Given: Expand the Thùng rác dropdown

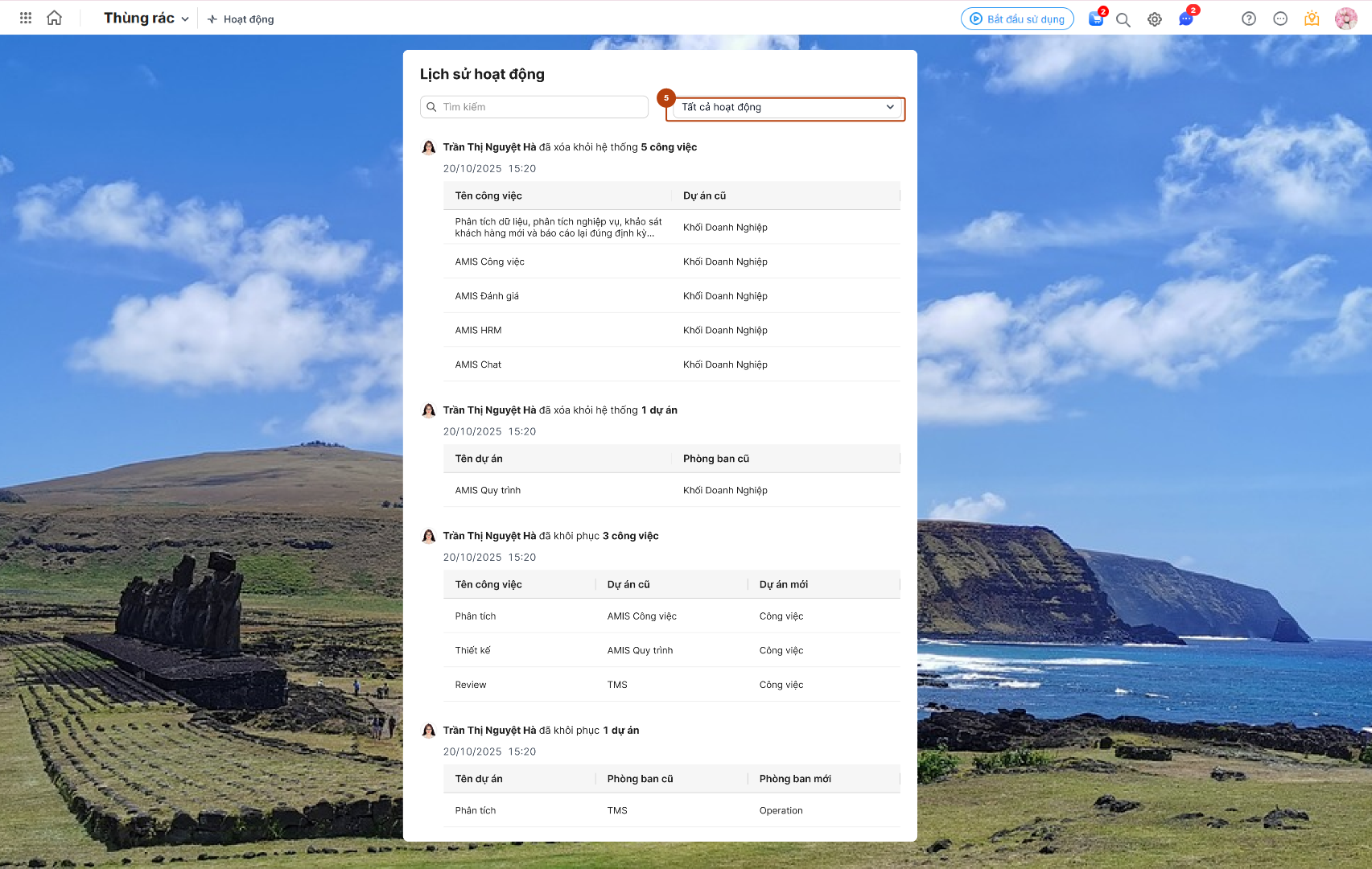Looking at the screenshot, I should pyautogui.click(x=146, y=19).
